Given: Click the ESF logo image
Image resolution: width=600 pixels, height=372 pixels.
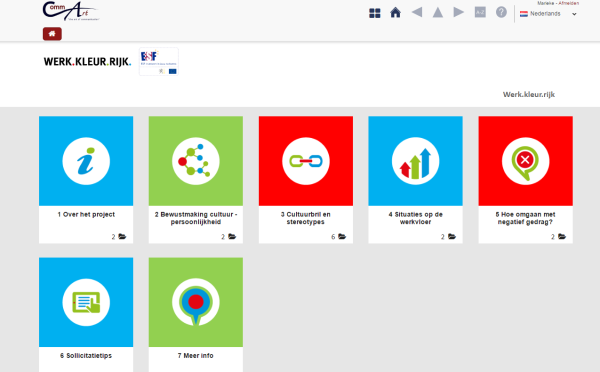Looking at the screenshot, I should tap(159, 62).
